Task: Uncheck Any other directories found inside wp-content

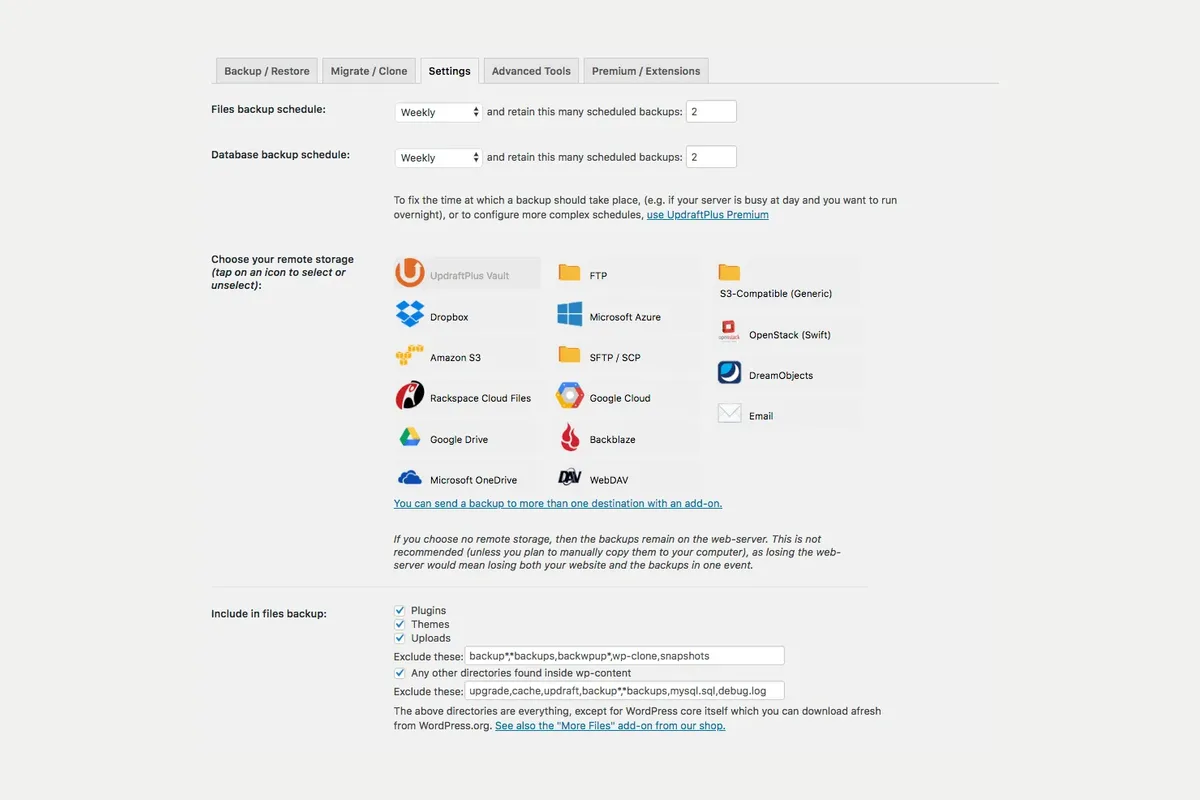Action: (x=400, y=673)
